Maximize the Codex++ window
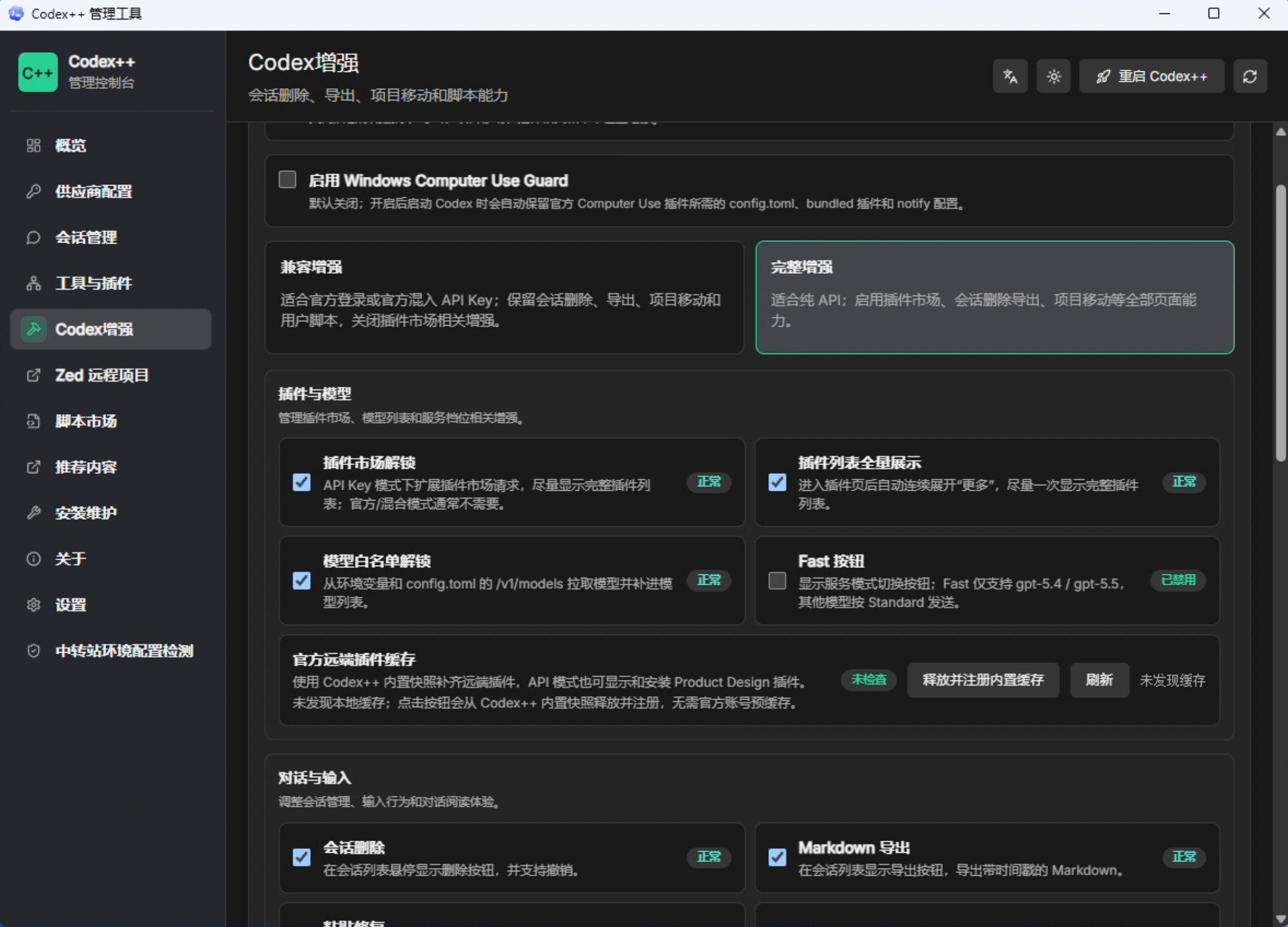The width and height of the screenshot is (1288, 927). click(x=1213, y=13)
